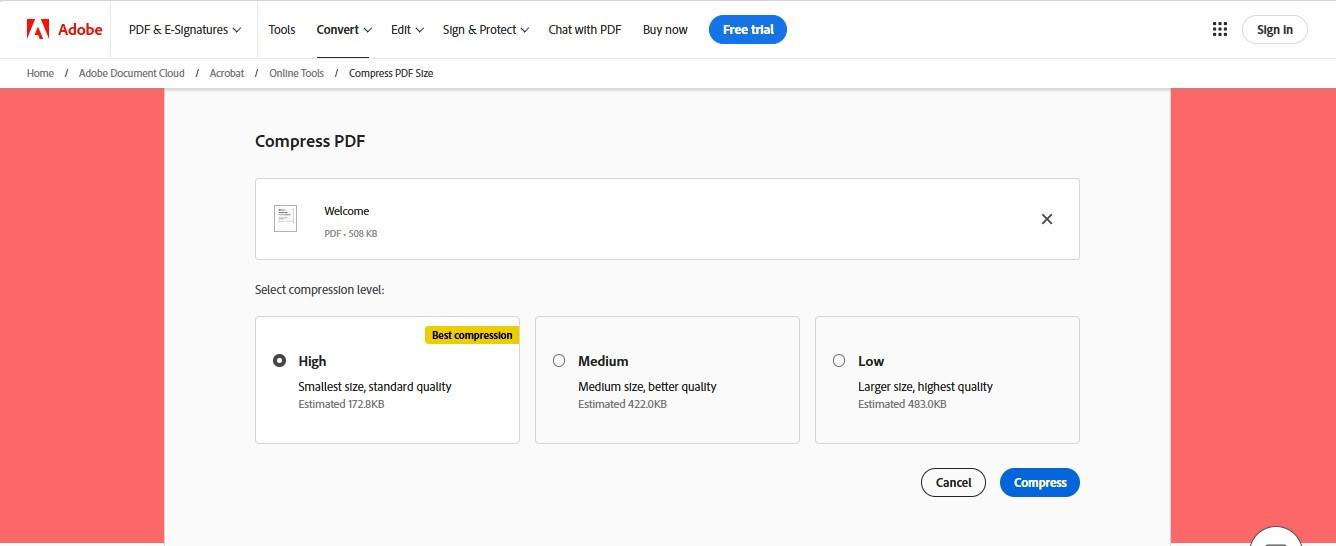Start the Free trial
1336x546 pixels.
[748, 29]
